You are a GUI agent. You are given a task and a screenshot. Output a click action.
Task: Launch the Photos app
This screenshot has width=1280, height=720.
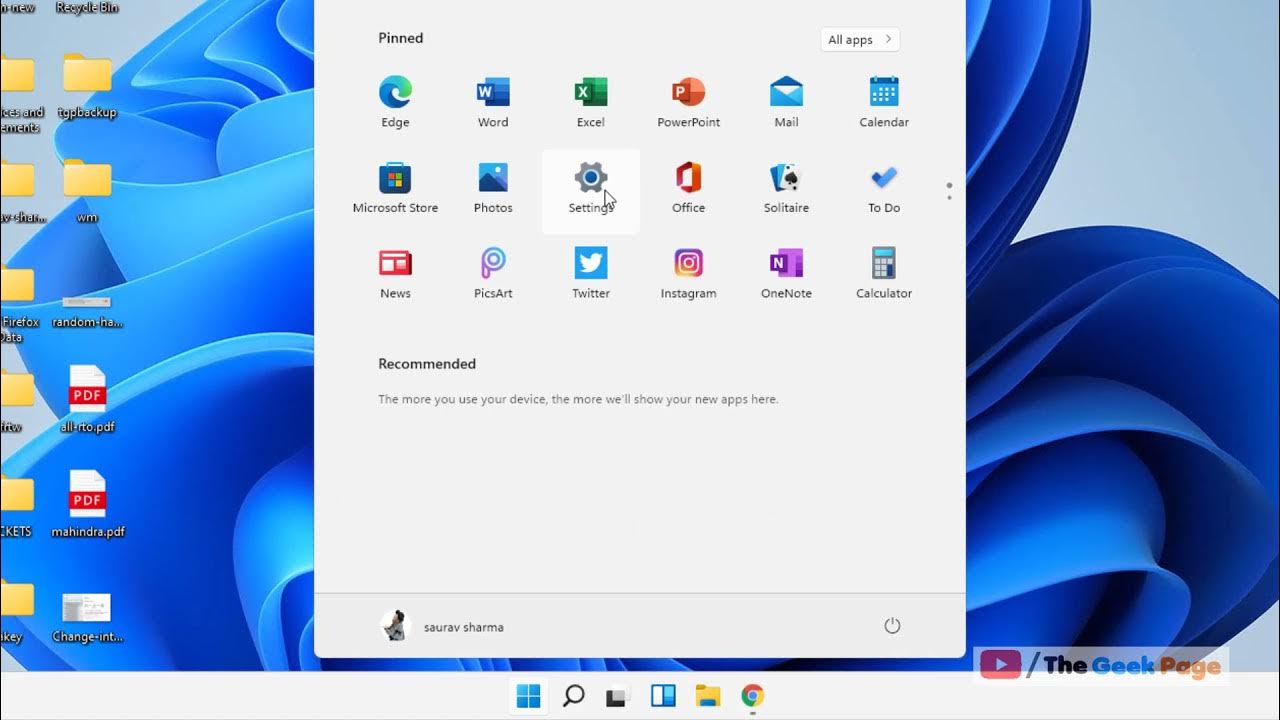(x=493, y=189)
